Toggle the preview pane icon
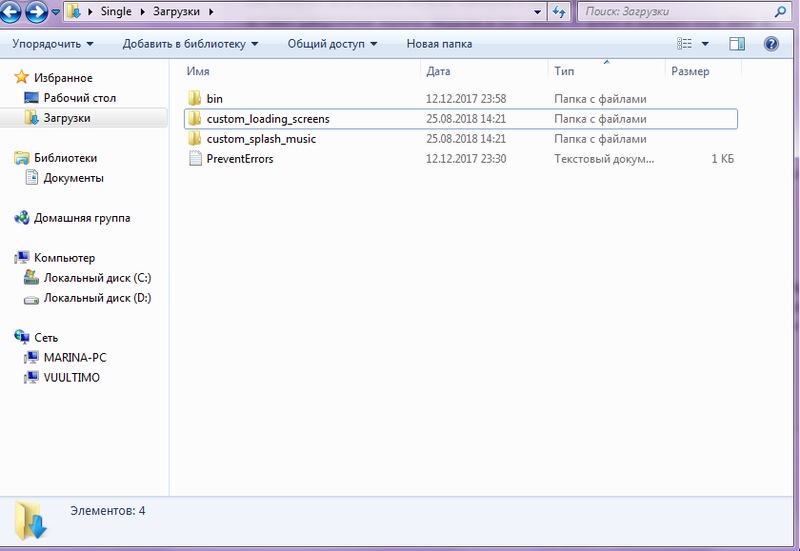This screenshot has height=551, width=800. 737,44
